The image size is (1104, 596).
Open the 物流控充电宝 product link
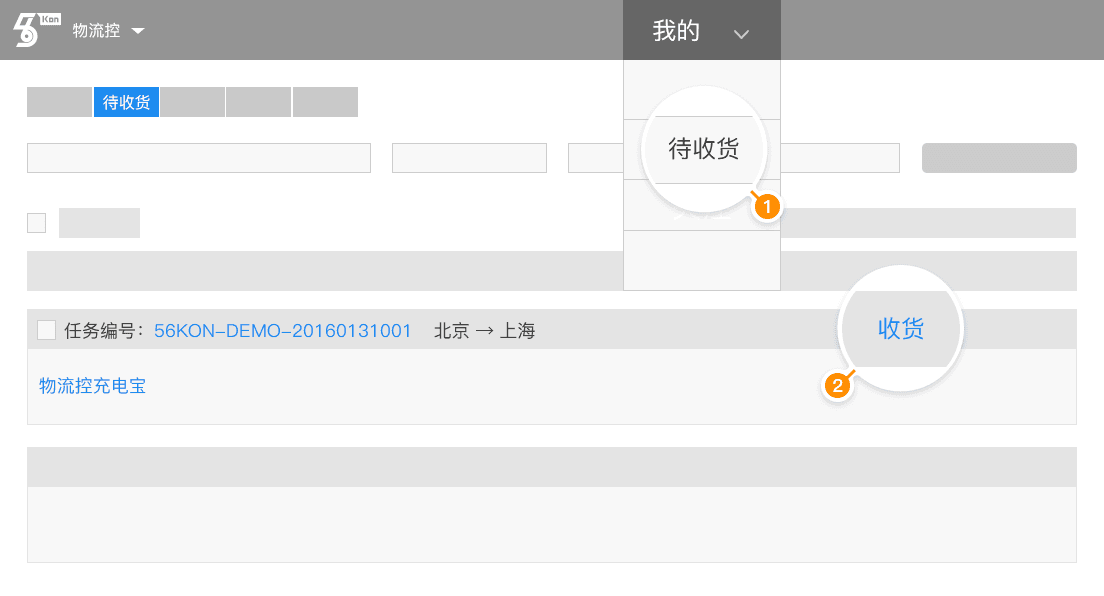point(92,386)
